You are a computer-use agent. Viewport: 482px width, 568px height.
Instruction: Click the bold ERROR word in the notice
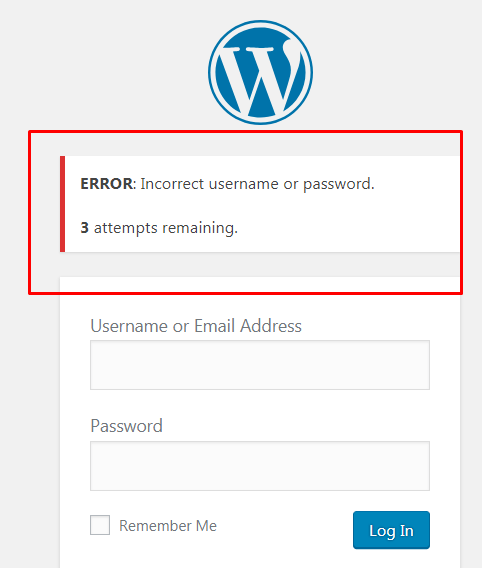(x=106, y=184)
